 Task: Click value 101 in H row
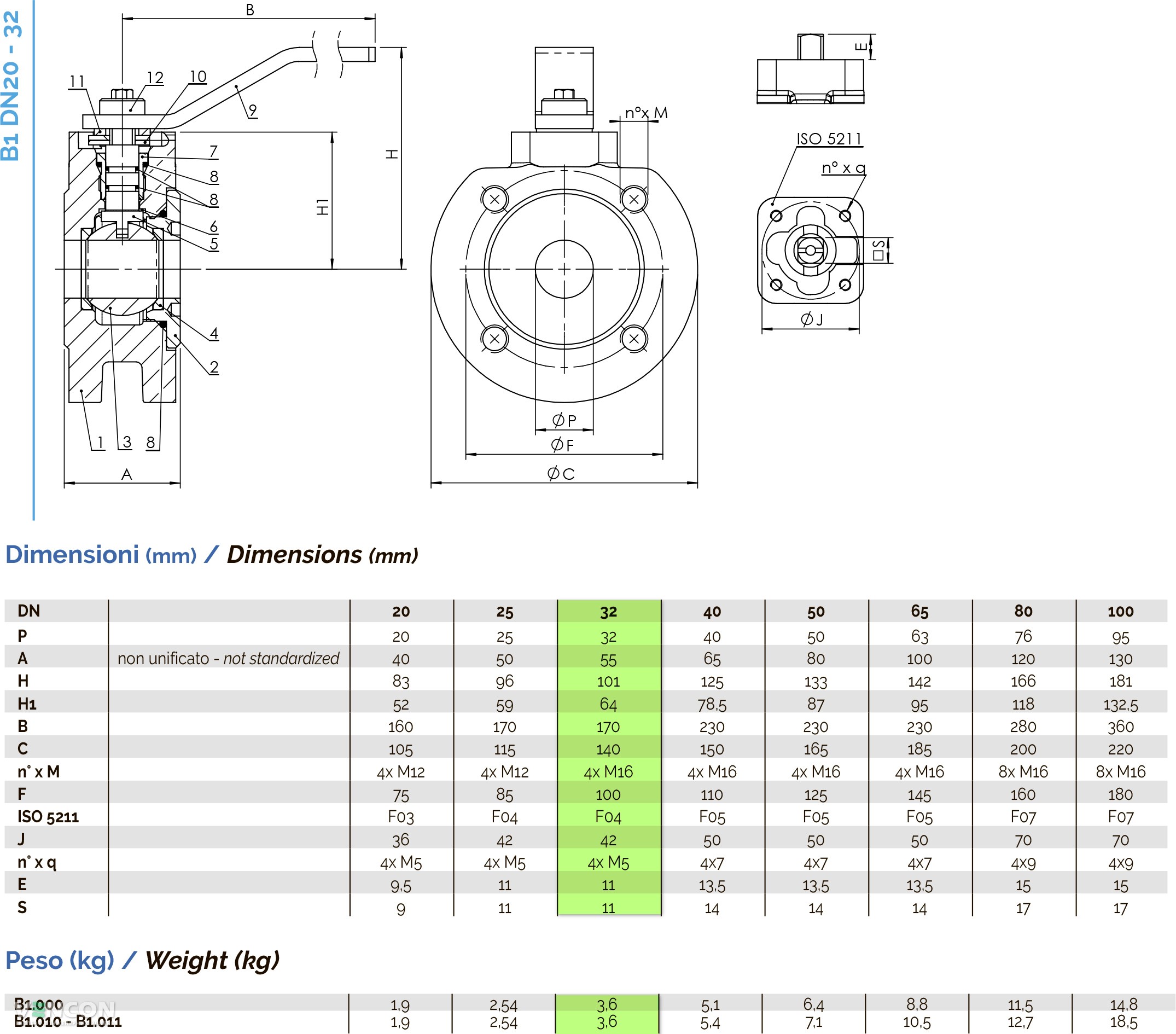point(608,681)
